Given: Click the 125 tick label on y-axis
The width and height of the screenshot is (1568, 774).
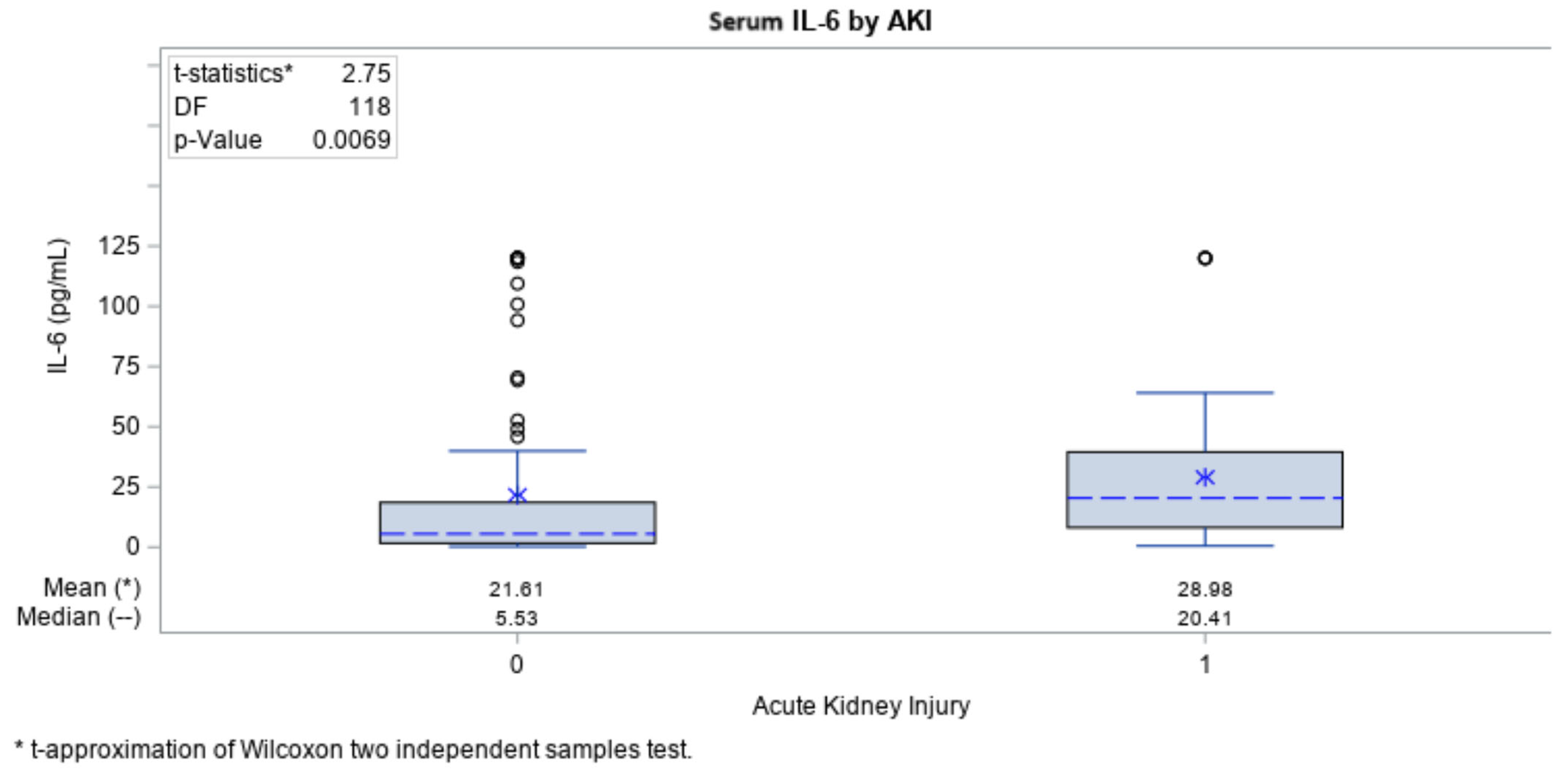Looking at the screenshot, I should [119, 246].
